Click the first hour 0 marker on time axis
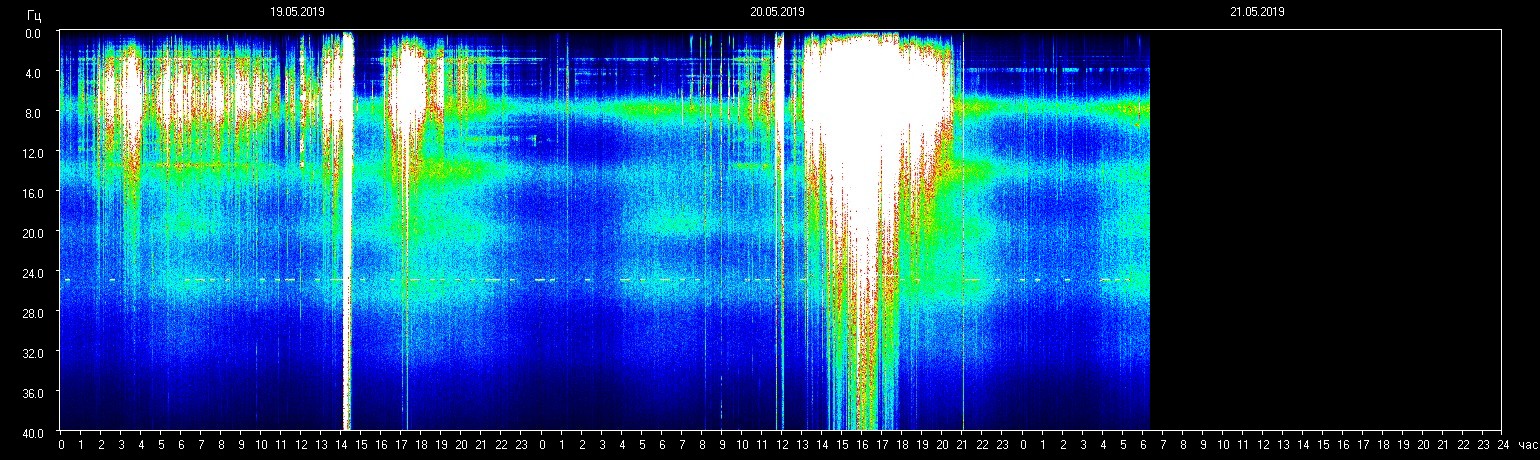The height and width of the screenshot is (460, 1540). pos(61,445)
